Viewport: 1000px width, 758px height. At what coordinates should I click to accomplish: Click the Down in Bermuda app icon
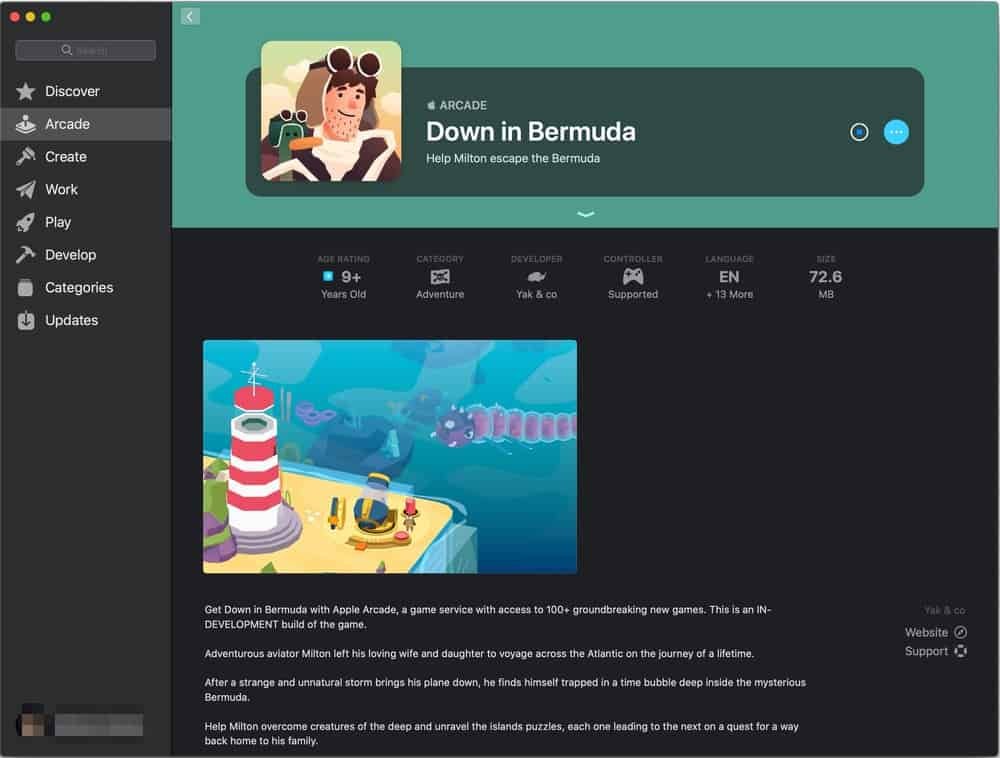click(x=331, y=112)
